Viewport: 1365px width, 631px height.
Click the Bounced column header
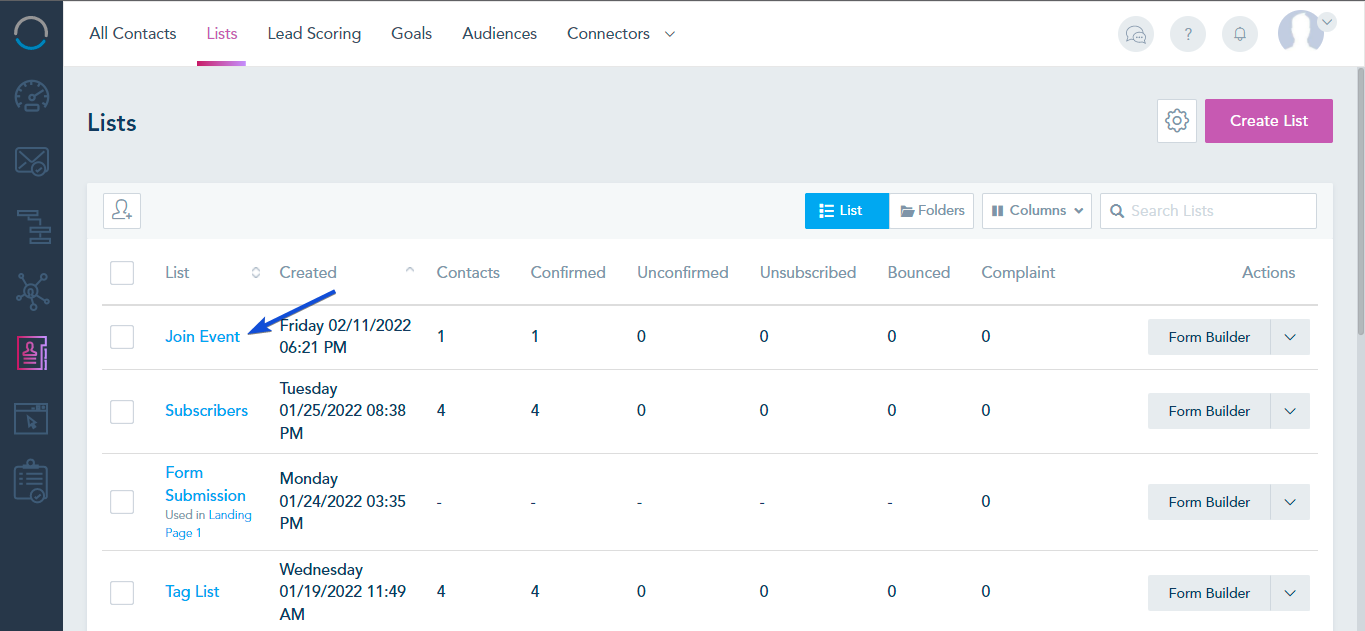919,272
